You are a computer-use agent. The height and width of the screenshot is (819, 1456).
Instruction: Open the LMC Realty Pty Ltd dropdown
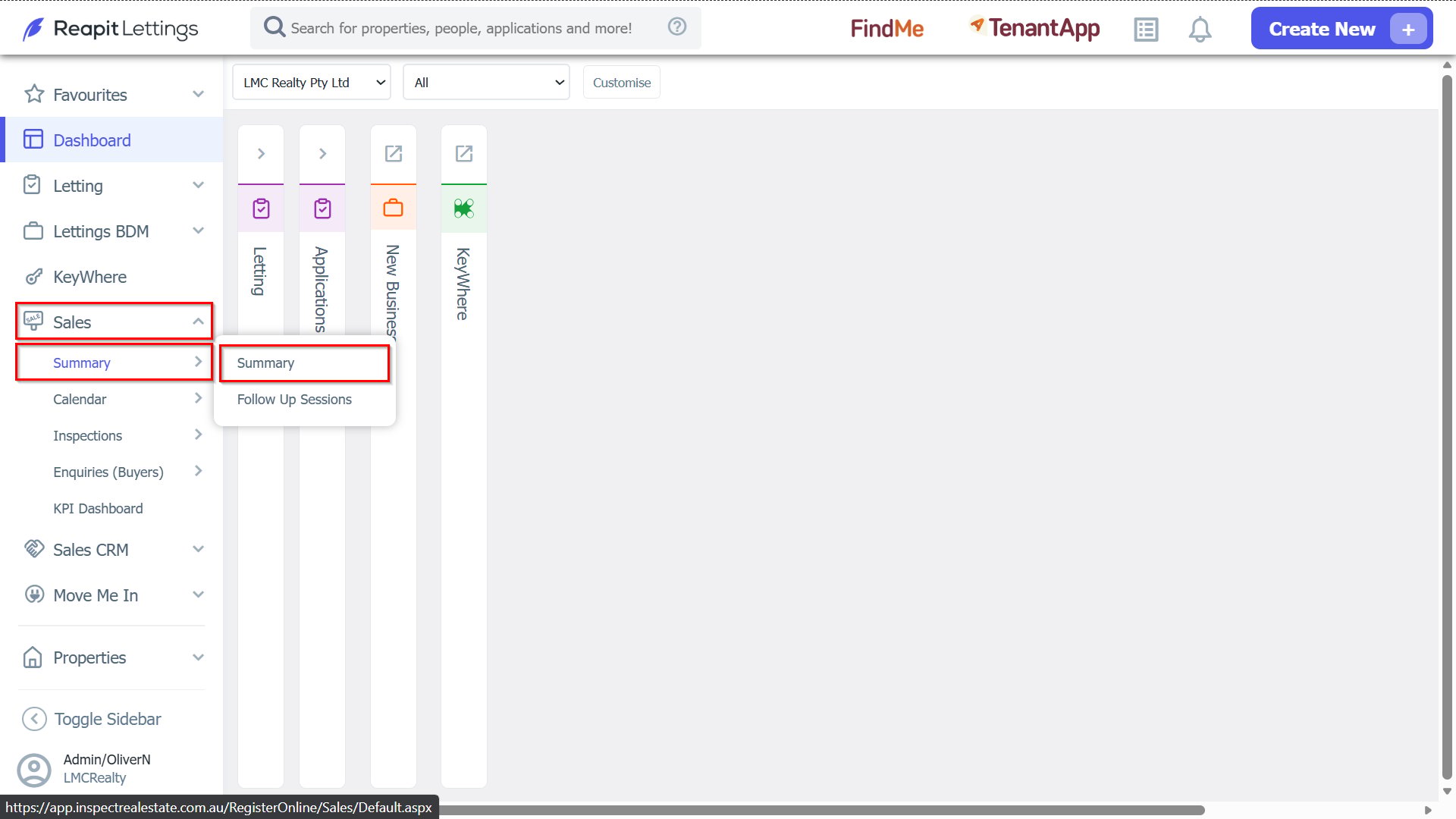tap(312, 83)
